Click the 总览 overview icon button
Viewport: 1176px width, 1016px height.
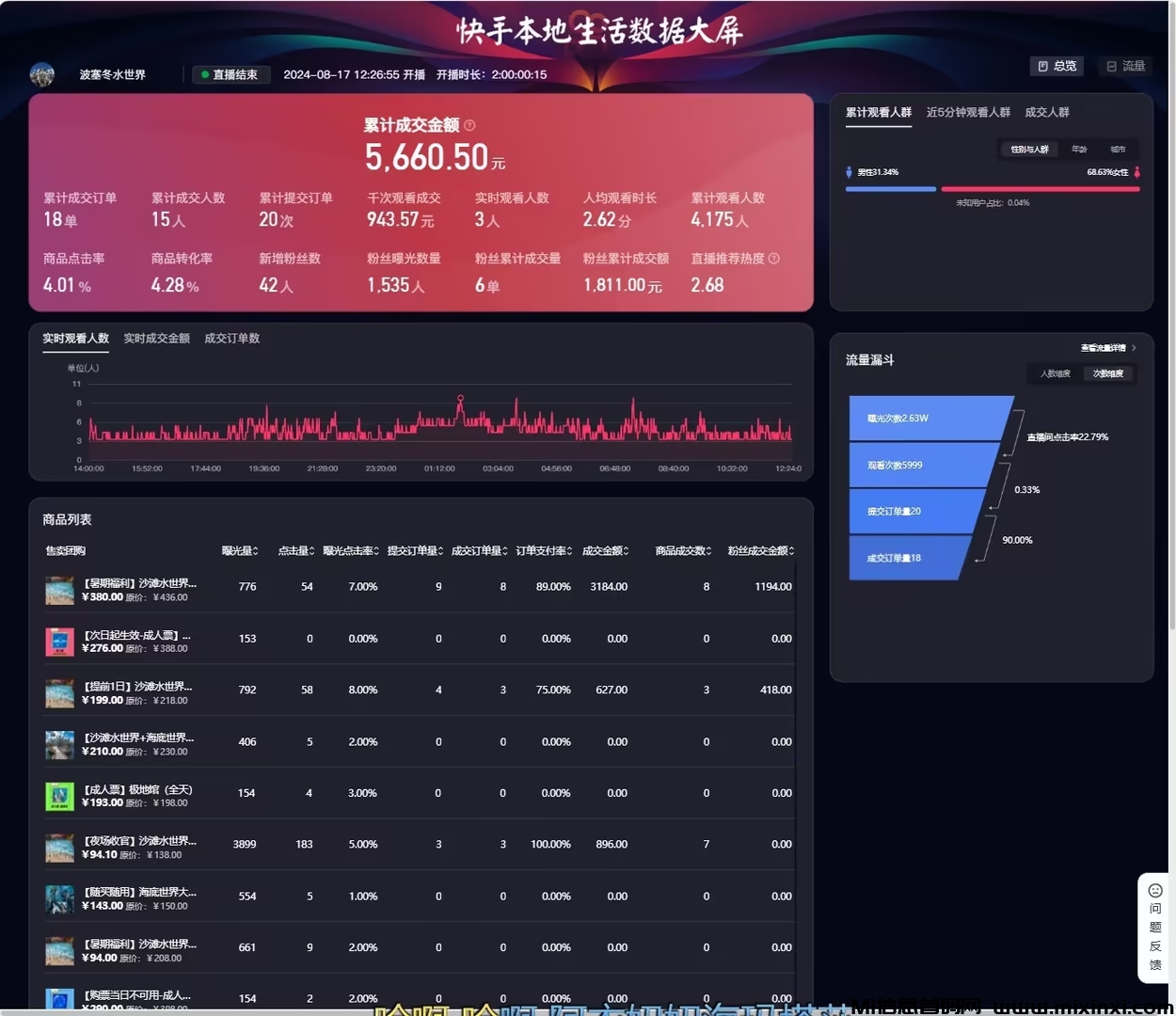(x=1057, y=66)
